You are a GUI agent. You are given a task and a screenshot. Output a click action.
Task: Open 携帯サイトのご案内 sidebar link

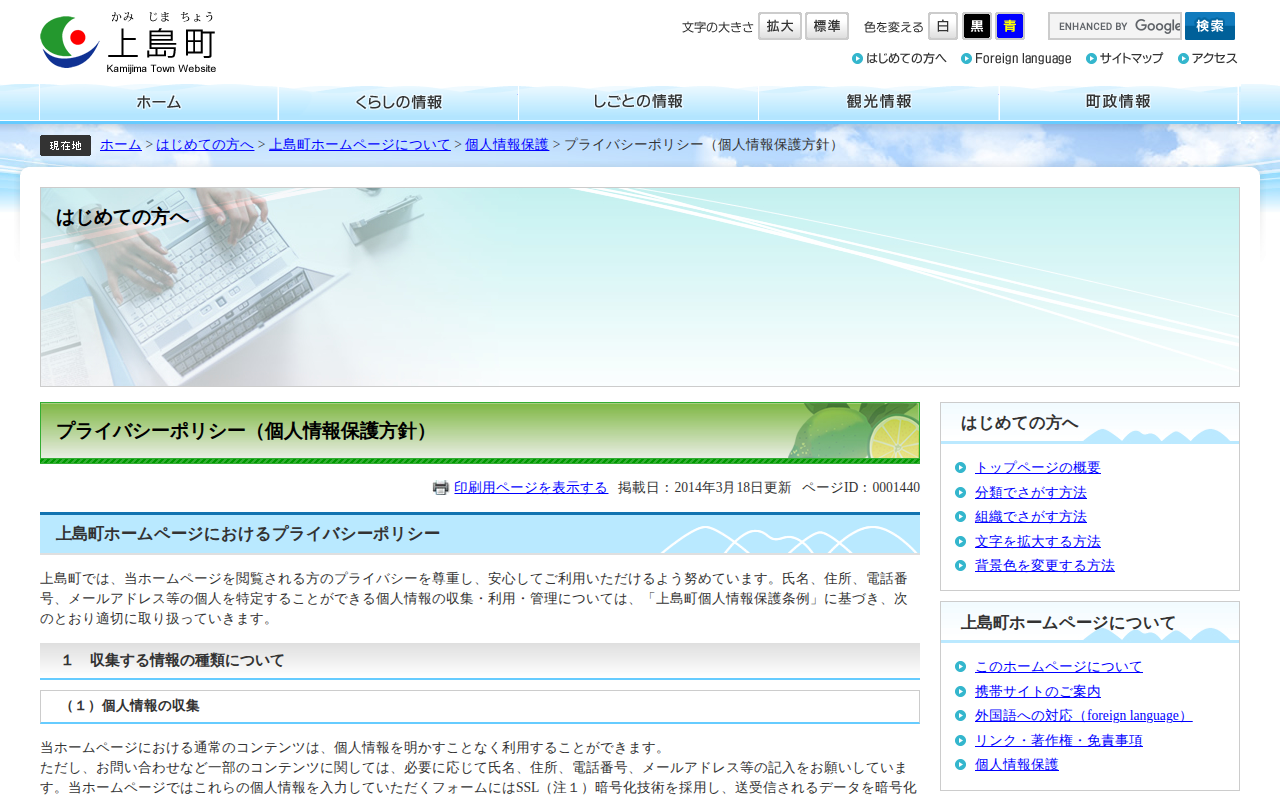tap(1038, 691)
